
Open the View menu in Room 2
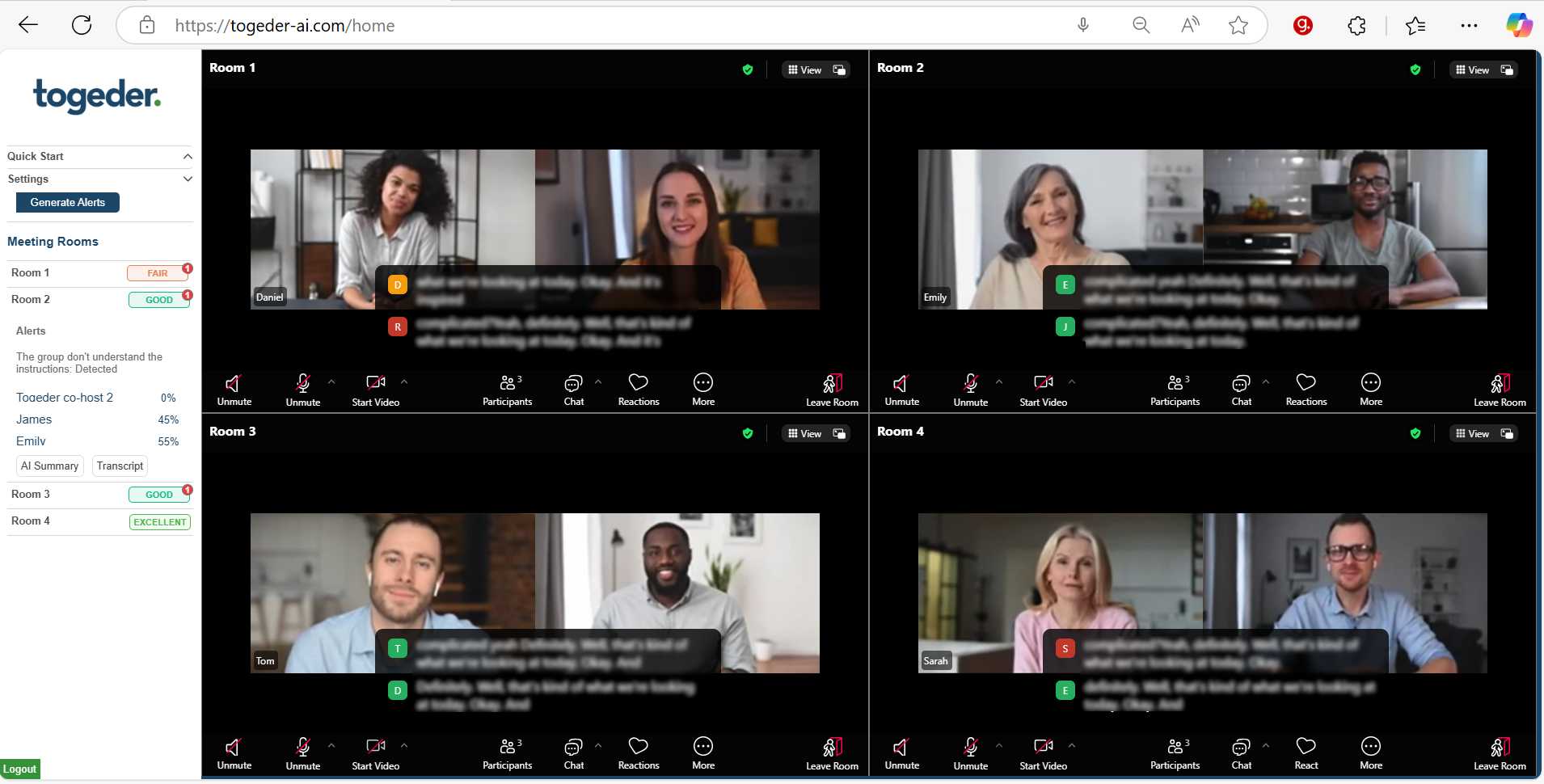click(x=1473, y=70)
